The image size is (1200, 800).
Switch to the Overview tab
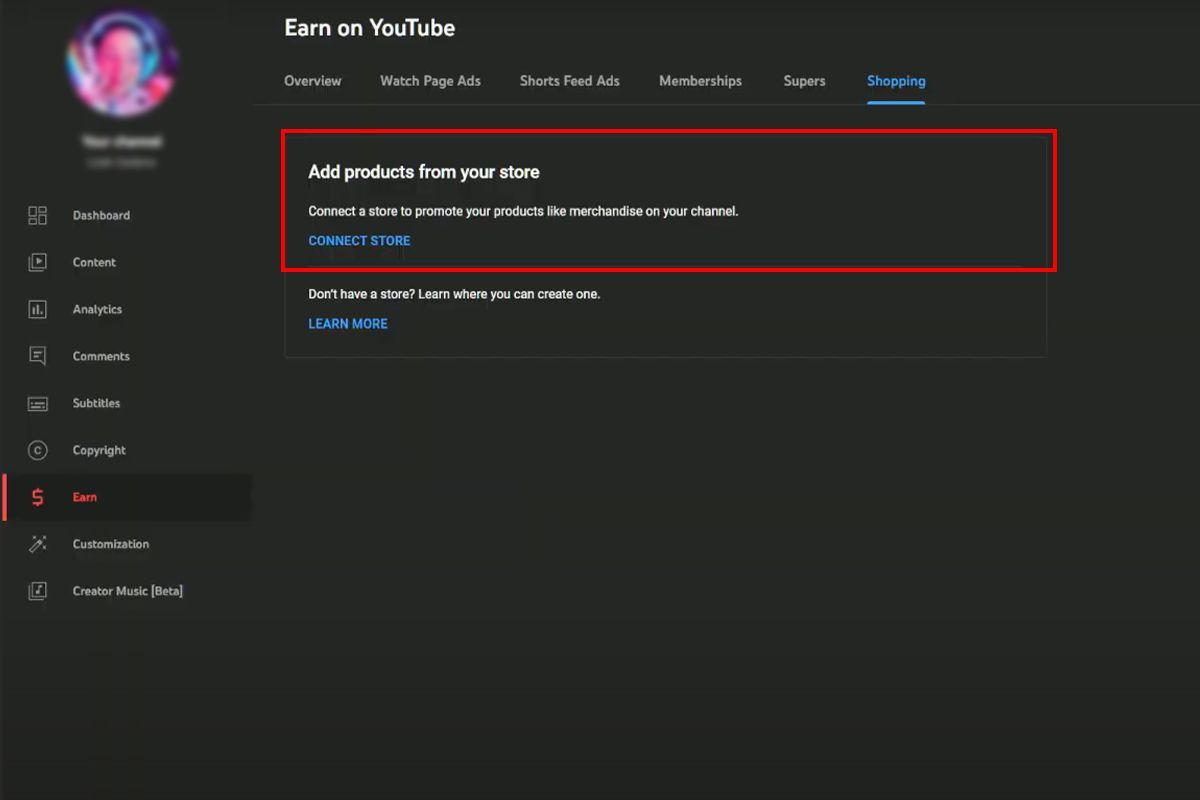click(x=313, y=81)
